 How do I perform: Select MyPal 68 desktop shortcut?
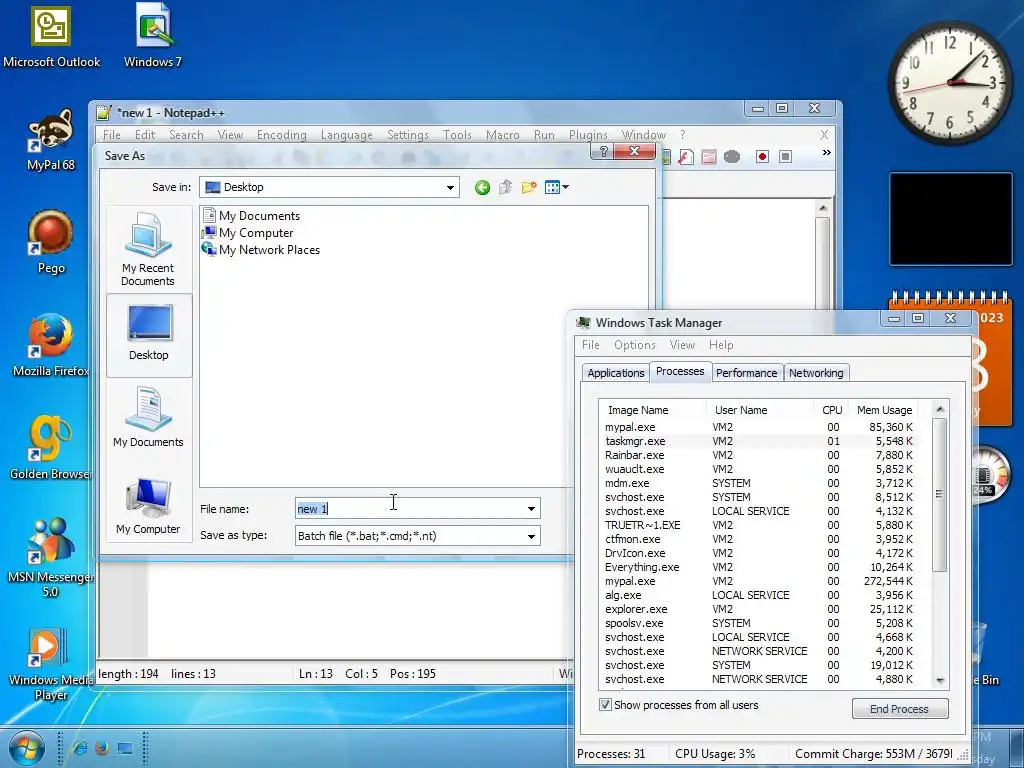pos(51,140)
